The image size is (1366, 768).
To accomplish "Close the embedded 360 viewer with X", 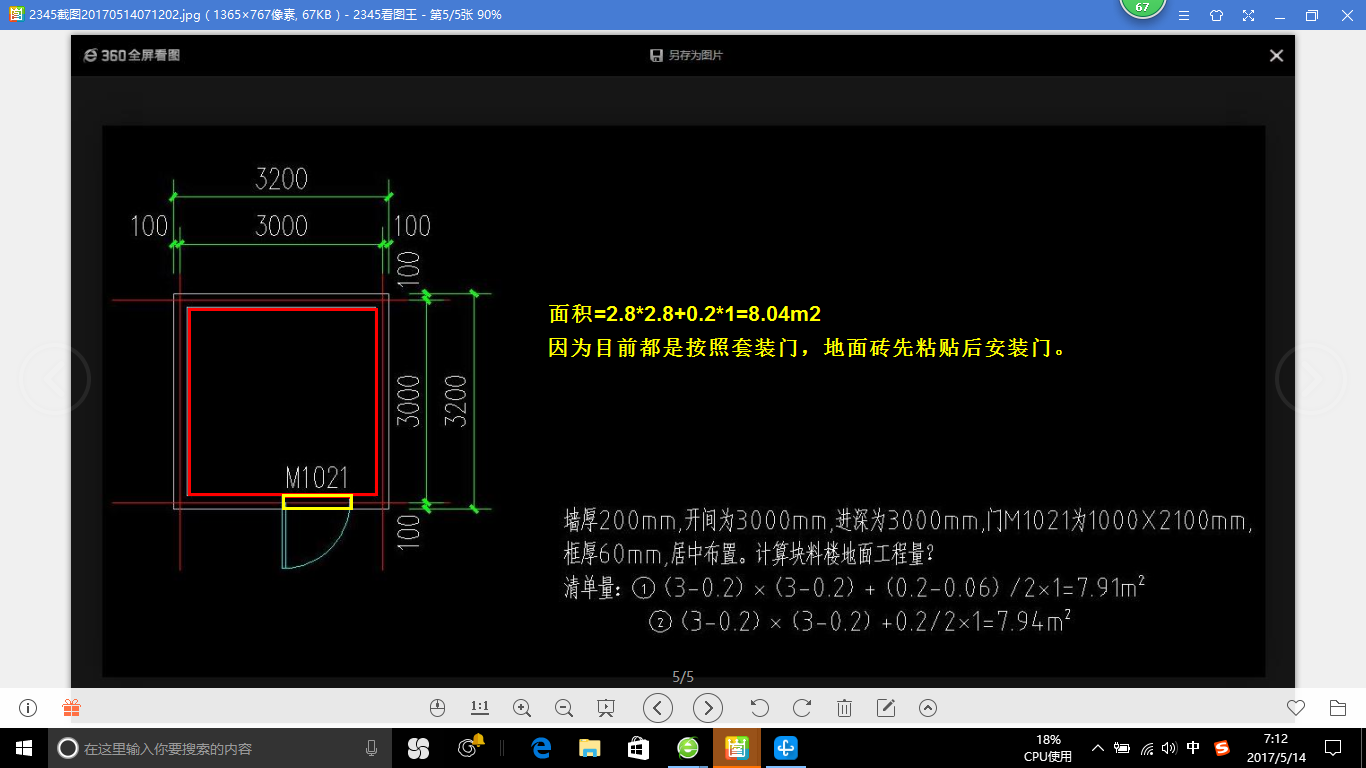I will click(1276, 56).
